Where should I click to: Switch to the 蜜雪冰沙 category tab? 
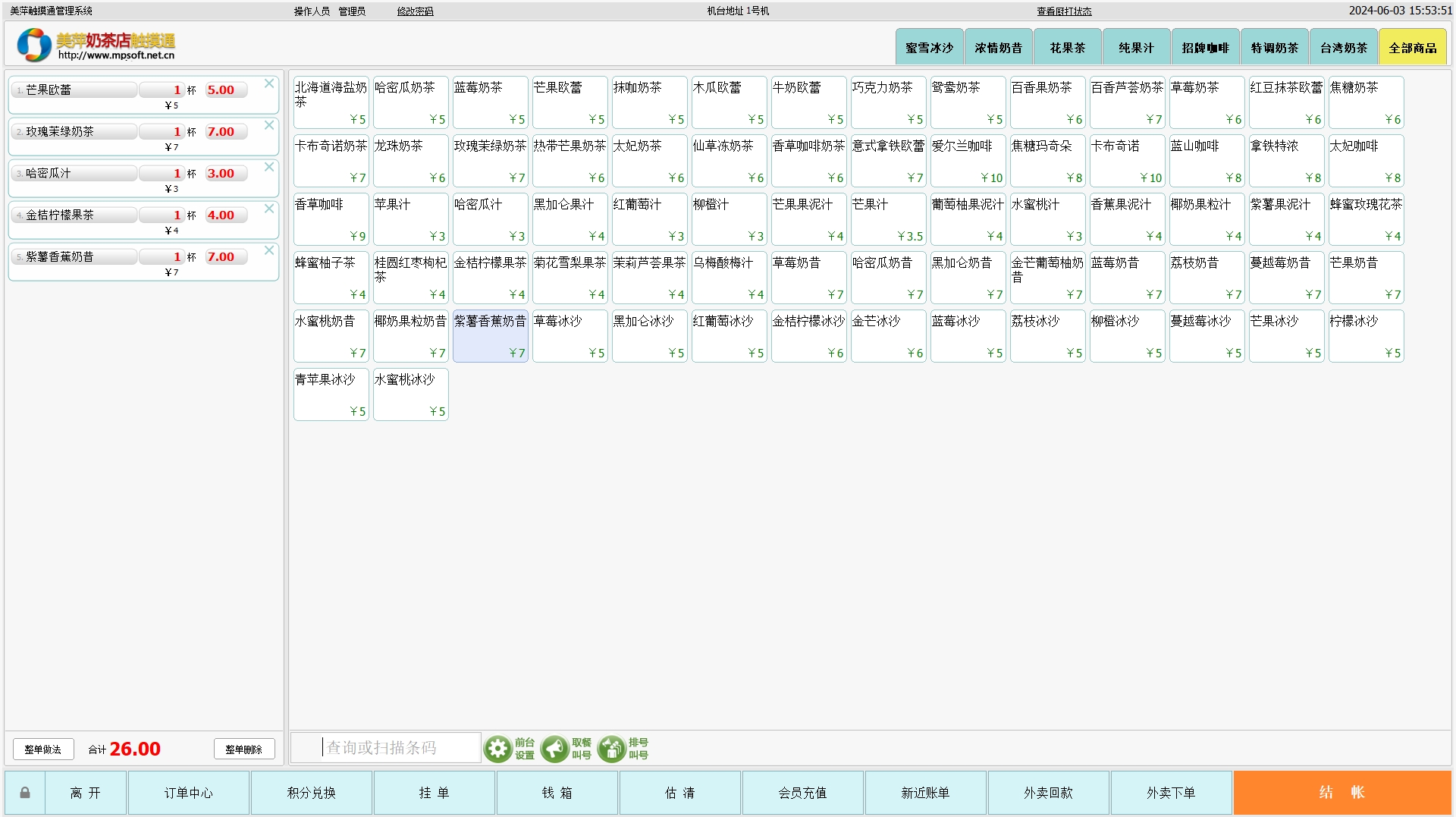pyautogui.click(x=929, y=48)
